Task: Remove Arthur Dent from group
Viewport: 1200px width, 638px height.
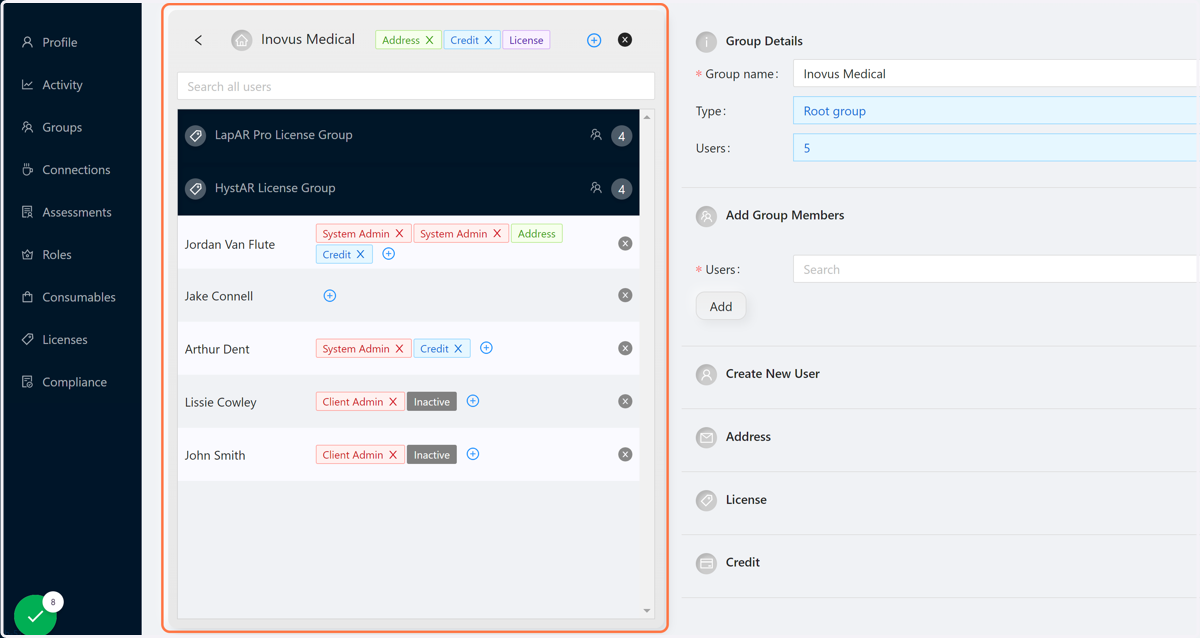Action: pyautogui.click(x=625, y=348)
